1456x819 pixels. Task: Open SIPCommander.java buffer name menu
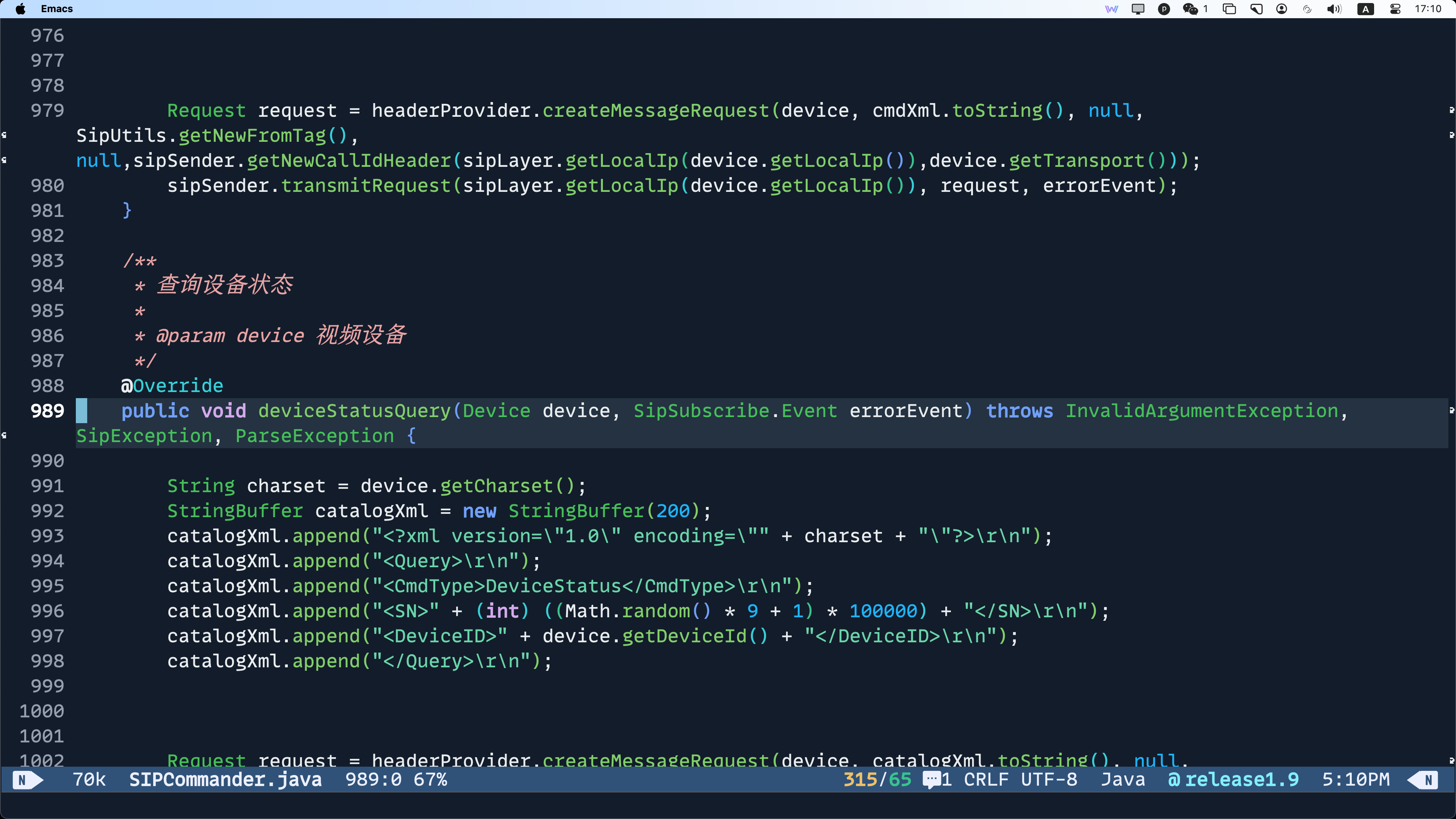226,780
